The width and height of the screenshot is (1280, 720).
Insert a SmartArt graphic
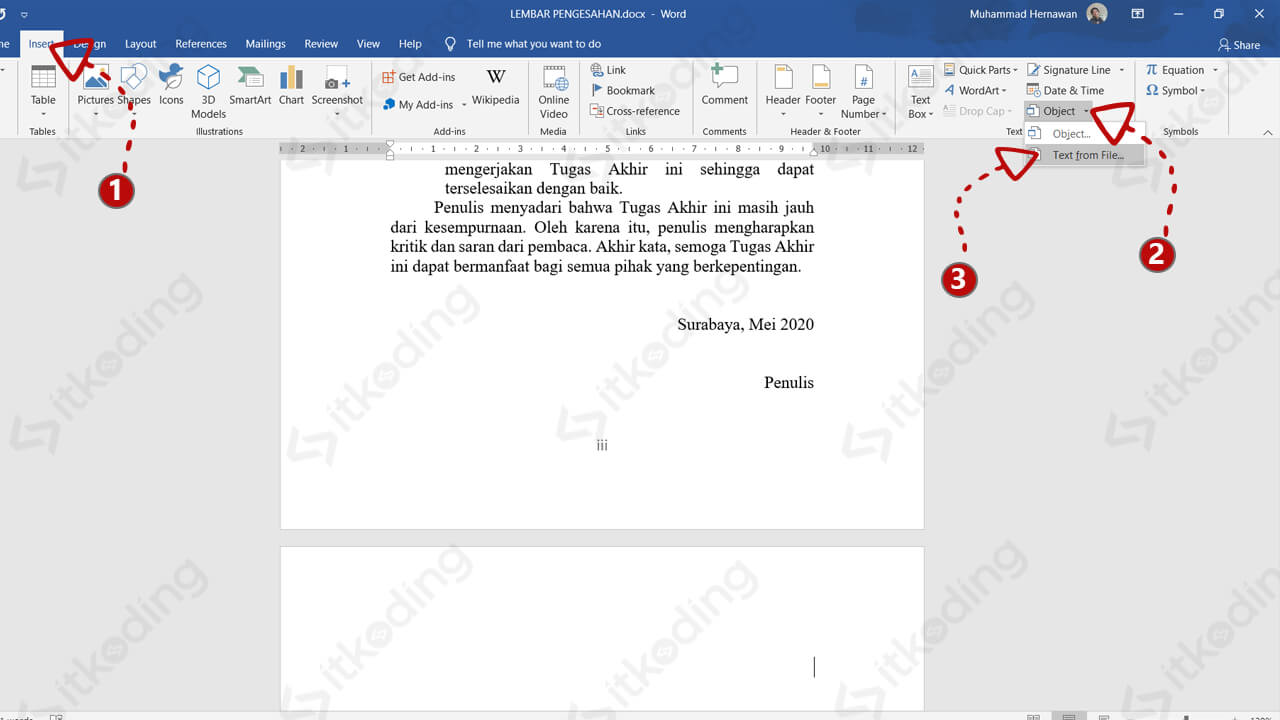tap(250, 85)
